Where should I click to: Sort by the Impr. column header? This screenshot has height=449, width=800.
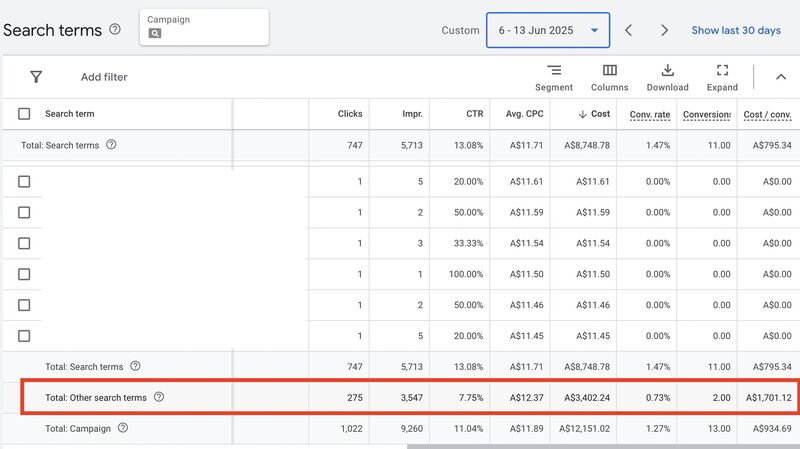click(412, 114)
